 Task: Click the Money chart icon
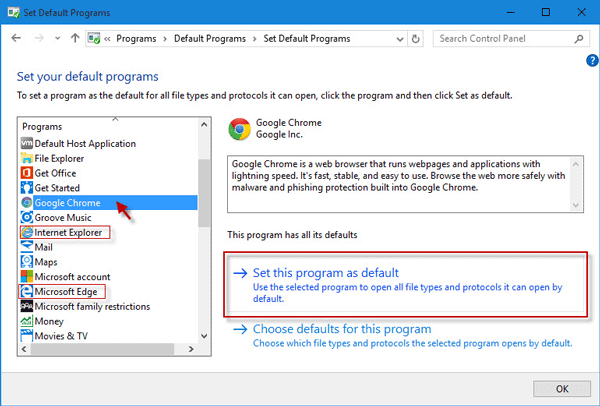tap(27, 321)
